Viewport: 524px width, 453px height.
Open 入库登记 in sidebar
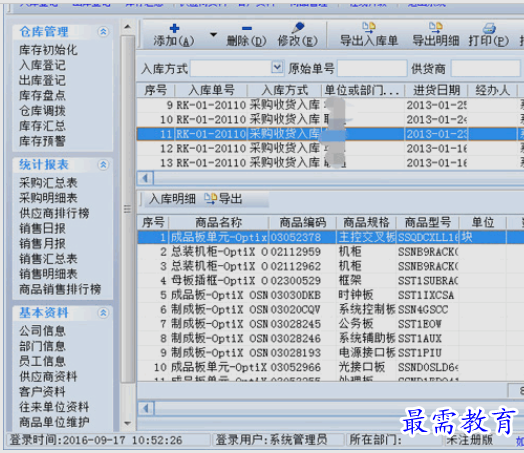[x=42, y=65]
